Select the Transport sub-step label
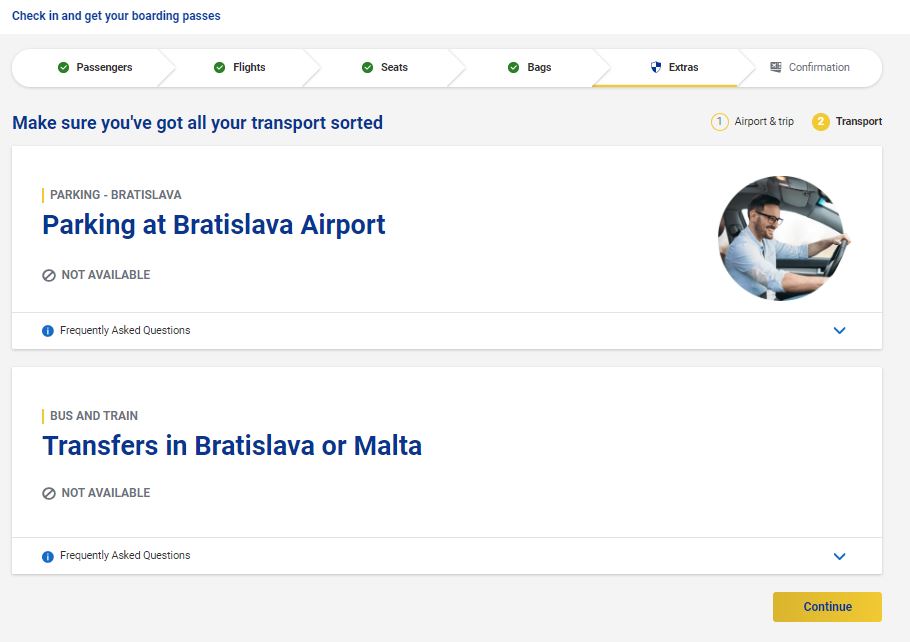This screenshot has height=642, width=910. pyautogui.click(x=859, y=122)
